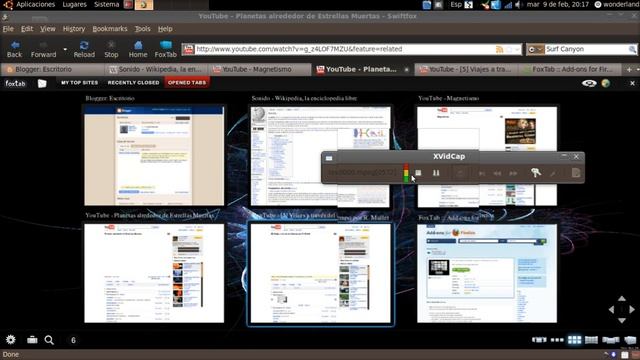Stop recording in XVidCap
The height and width of the screenshot is (360, 640).
[418, 173]
